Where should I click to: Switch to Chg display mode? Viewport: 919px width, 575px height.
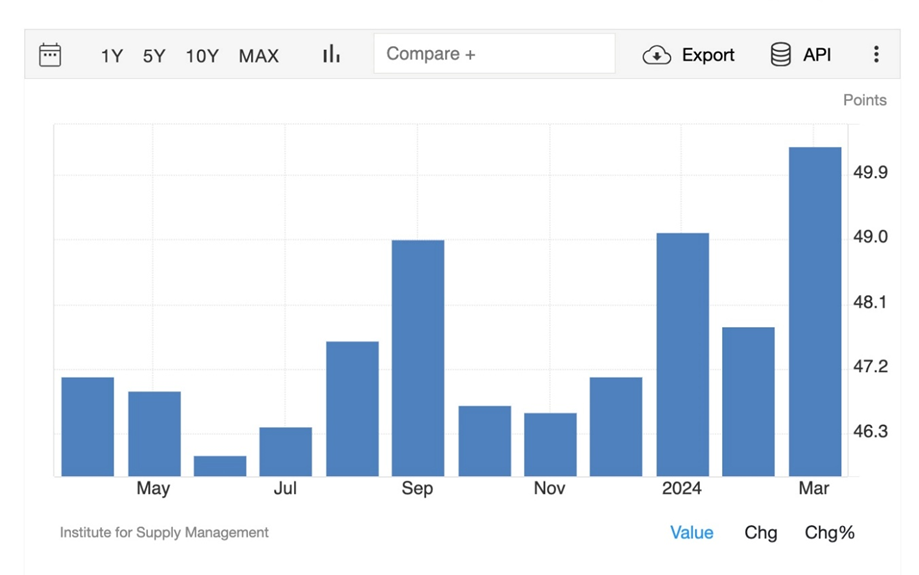[x=760, y=532]
